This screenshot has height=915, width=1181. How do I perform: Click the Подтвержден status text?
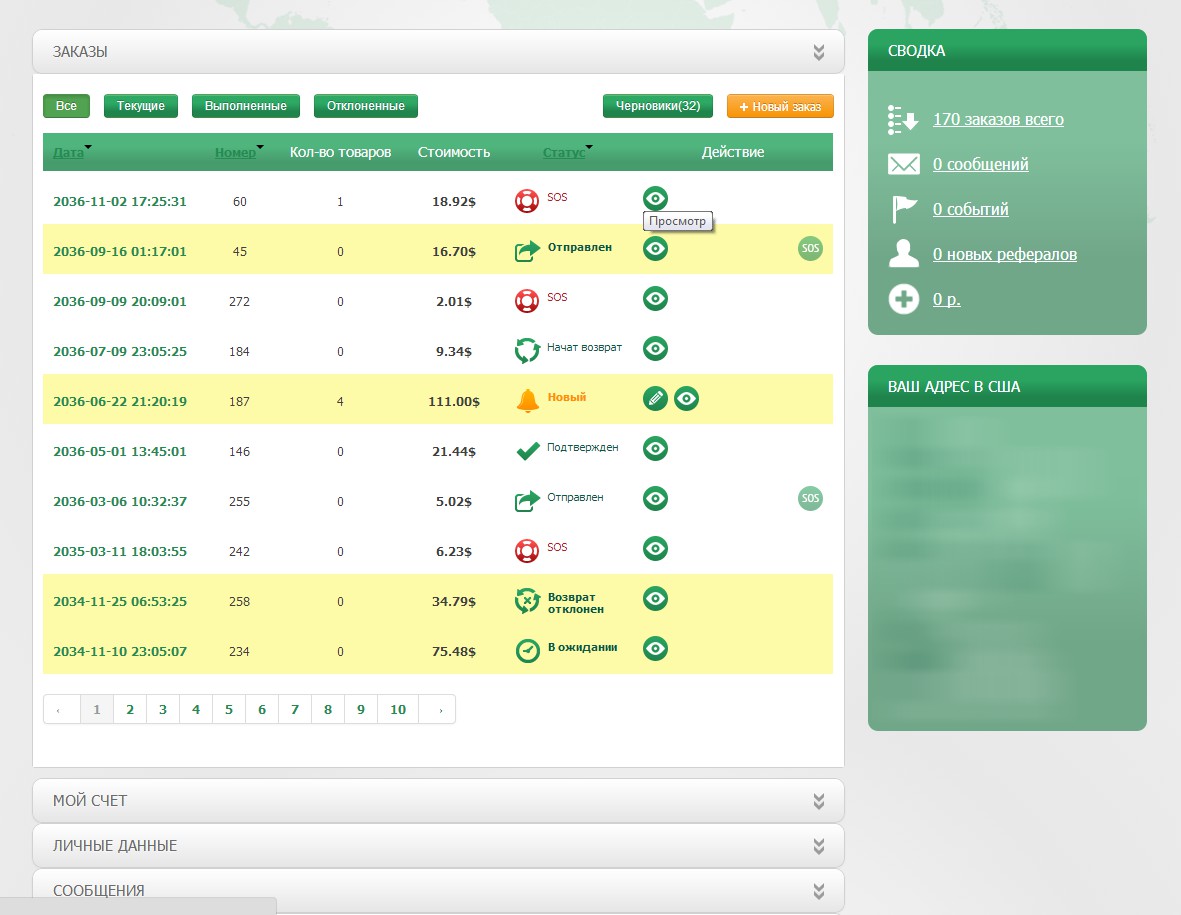[582, 447]
